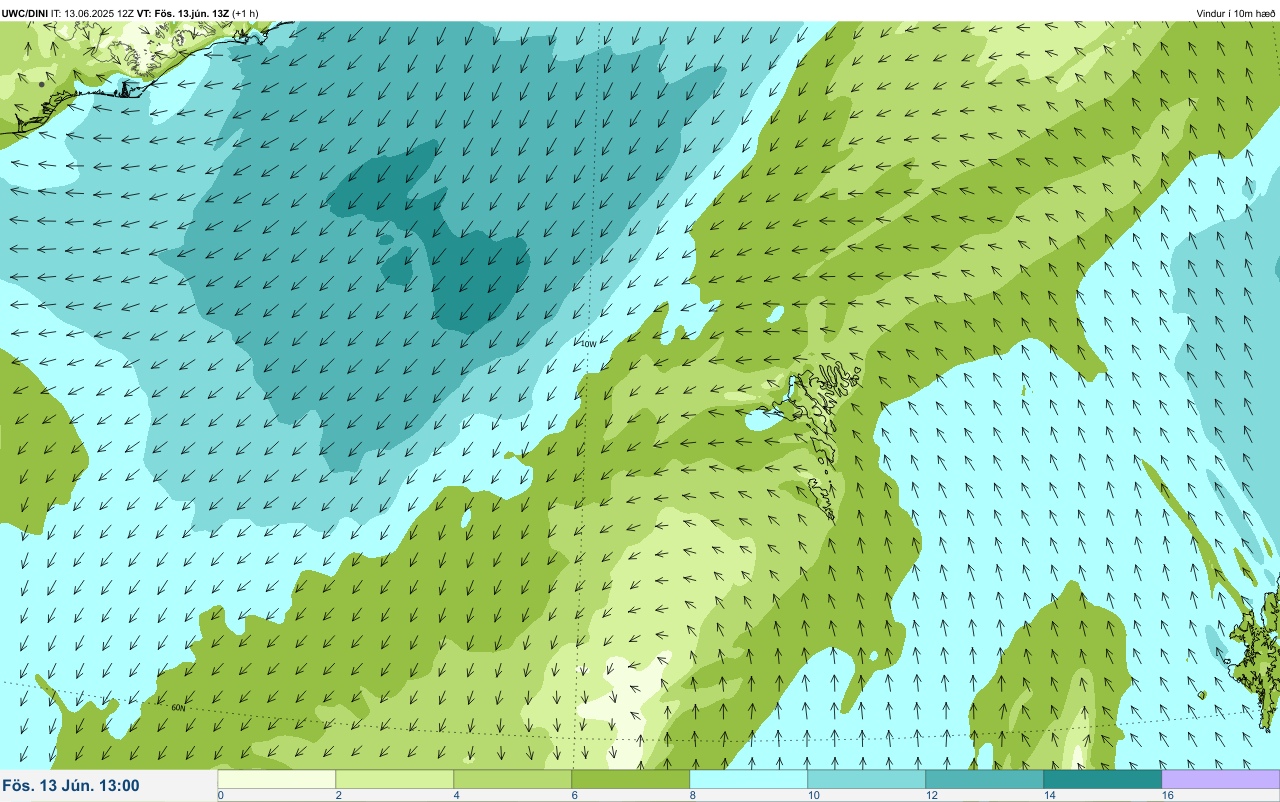The width and height of the screenshot is (1280, 802).
Task: Click the 'UWC/DINI' model label
Action: click(25, 13)
